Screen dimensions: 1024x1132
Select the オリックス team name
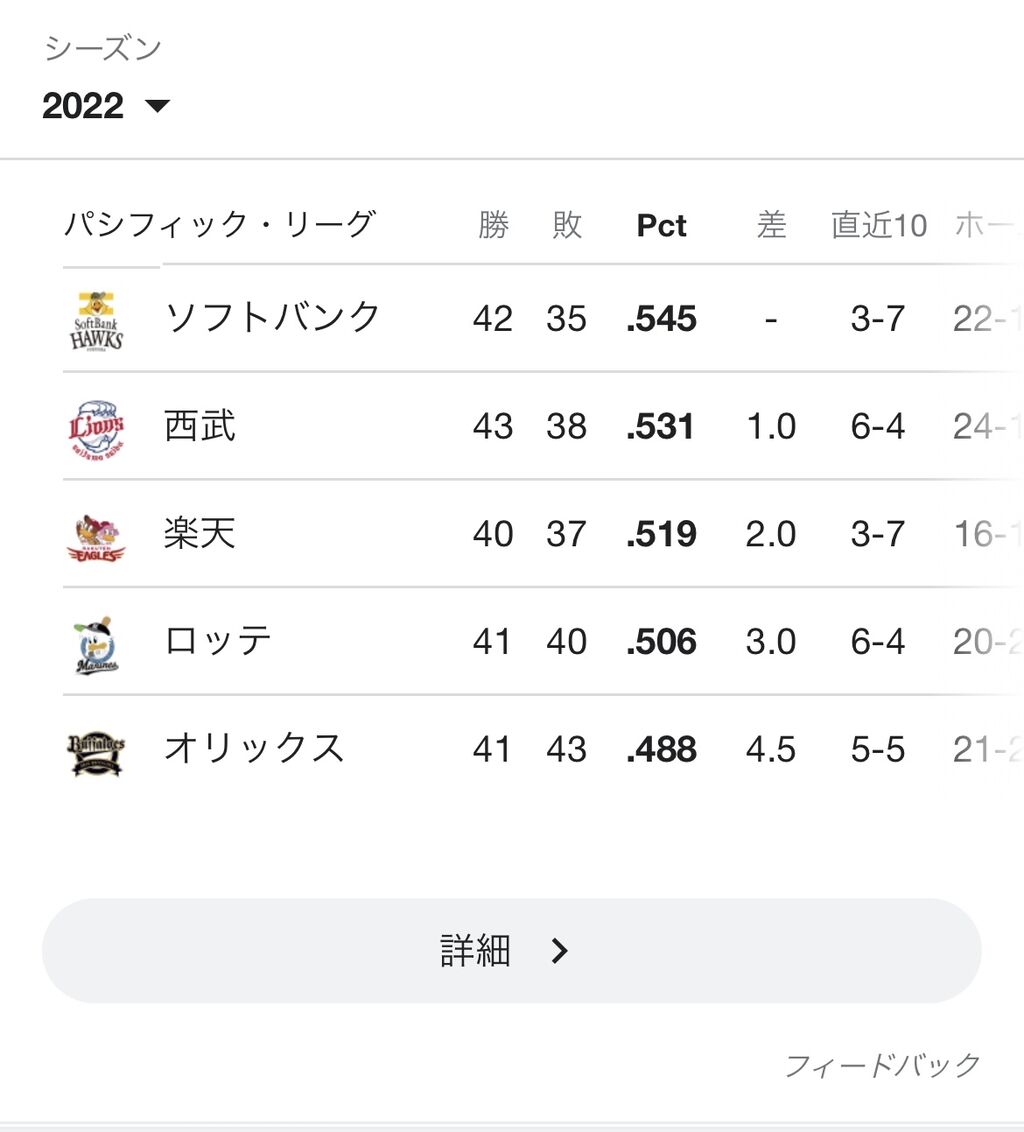click(254, 749)
